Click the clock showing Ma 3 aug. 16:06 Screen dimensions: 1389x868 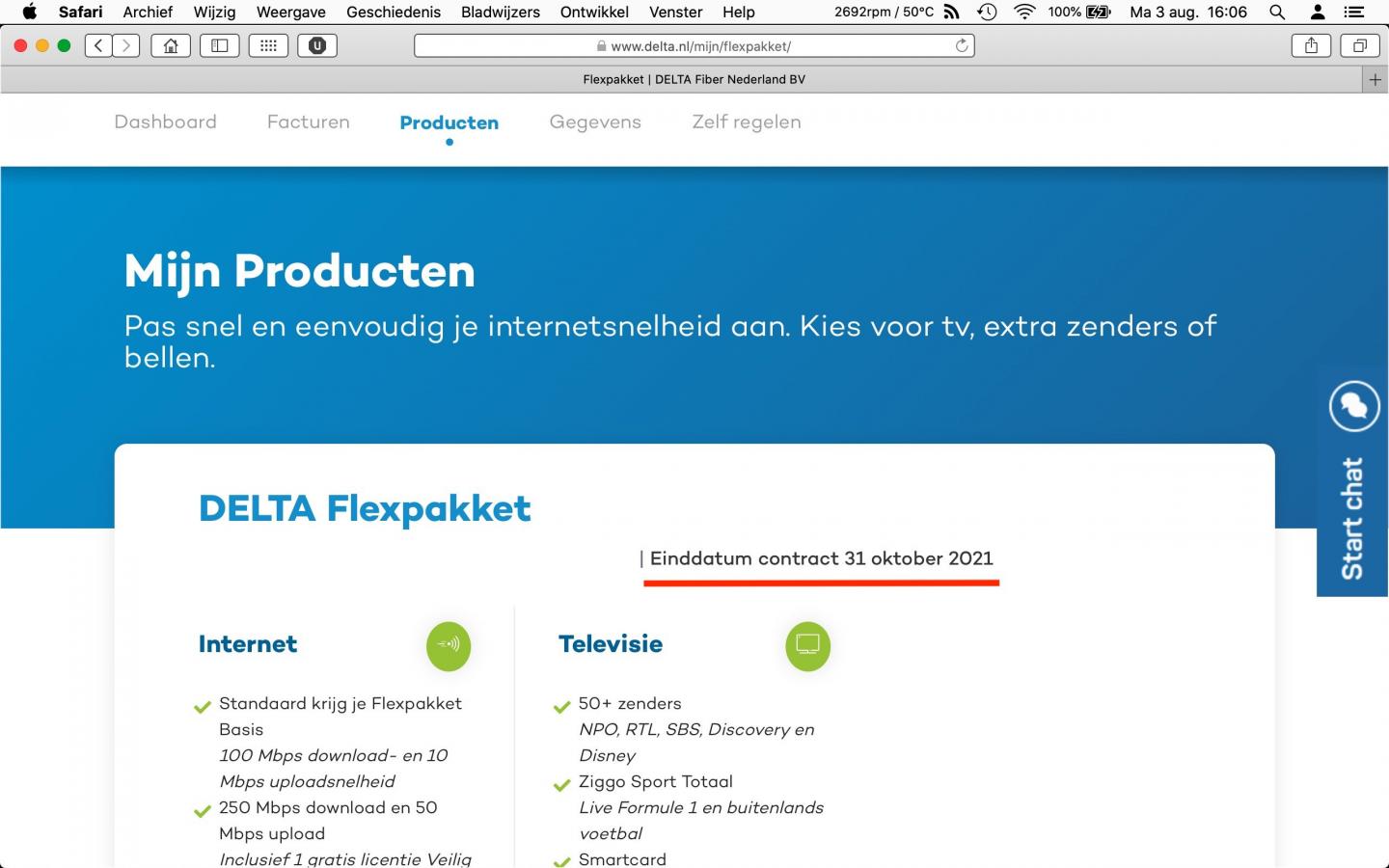(x=1188, y=12)
